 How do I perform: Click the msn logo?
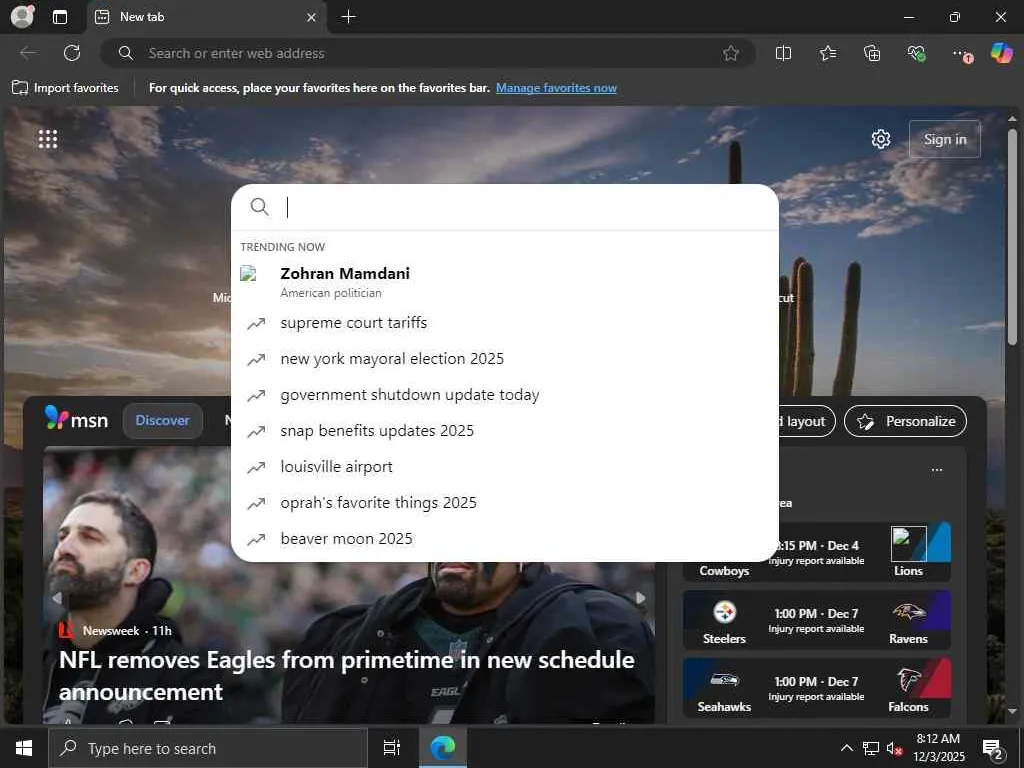pyautogui.click(x=76, y=419)
